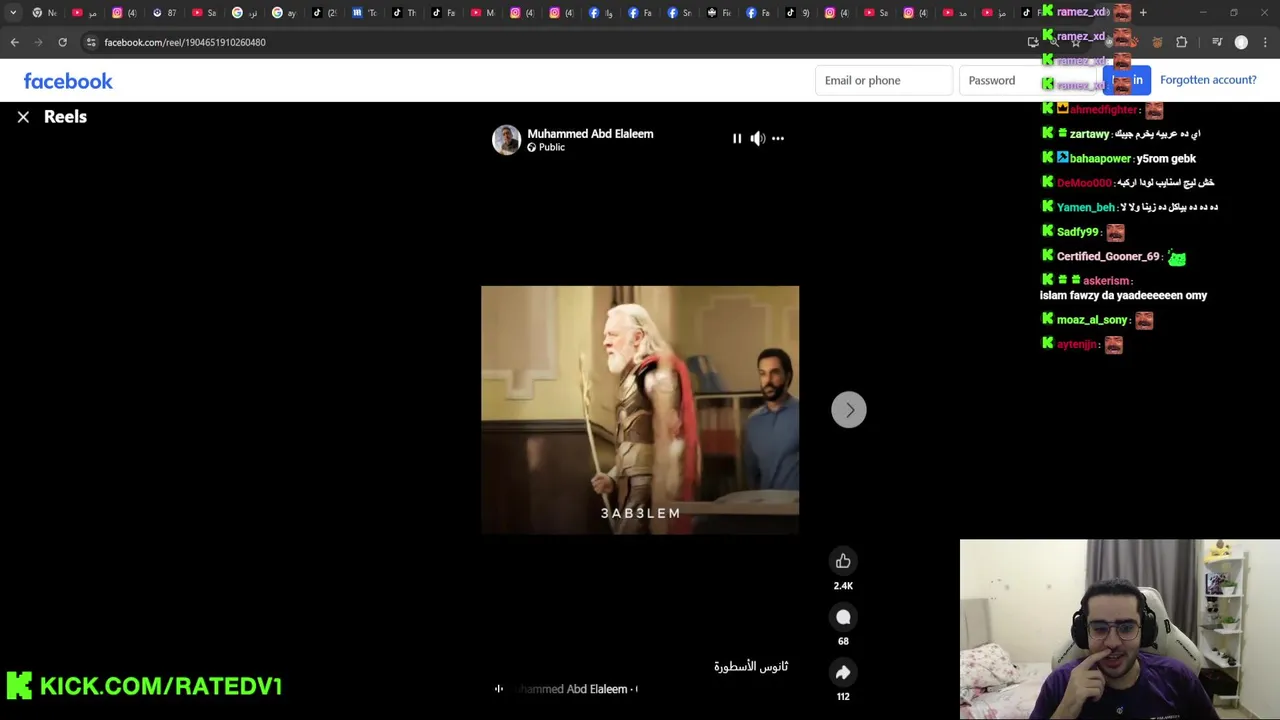This screenshot has width=1280, height=720.
Task: Go back with the browser back arrow
Action: pos(15,42)
